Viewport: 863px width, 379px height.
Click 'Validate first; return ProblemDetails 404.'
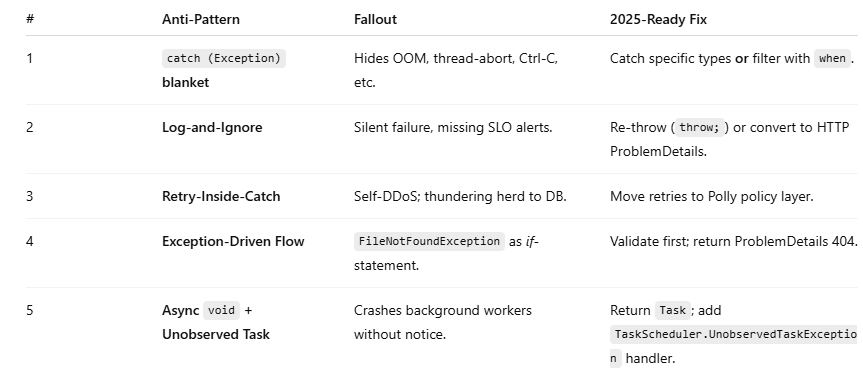point(734,241)
